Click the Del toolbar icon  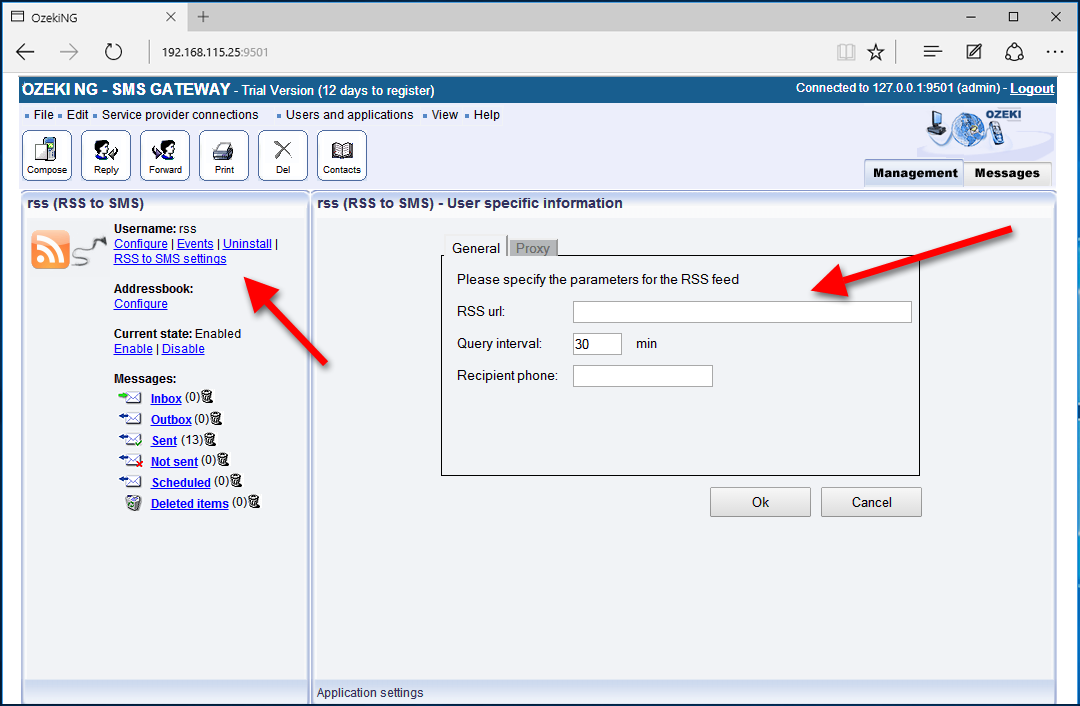point(283,156)
